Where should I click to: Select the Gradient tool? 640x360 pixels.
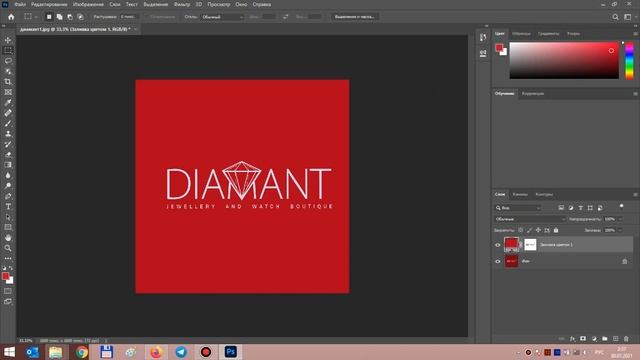[x=8, y=165]
